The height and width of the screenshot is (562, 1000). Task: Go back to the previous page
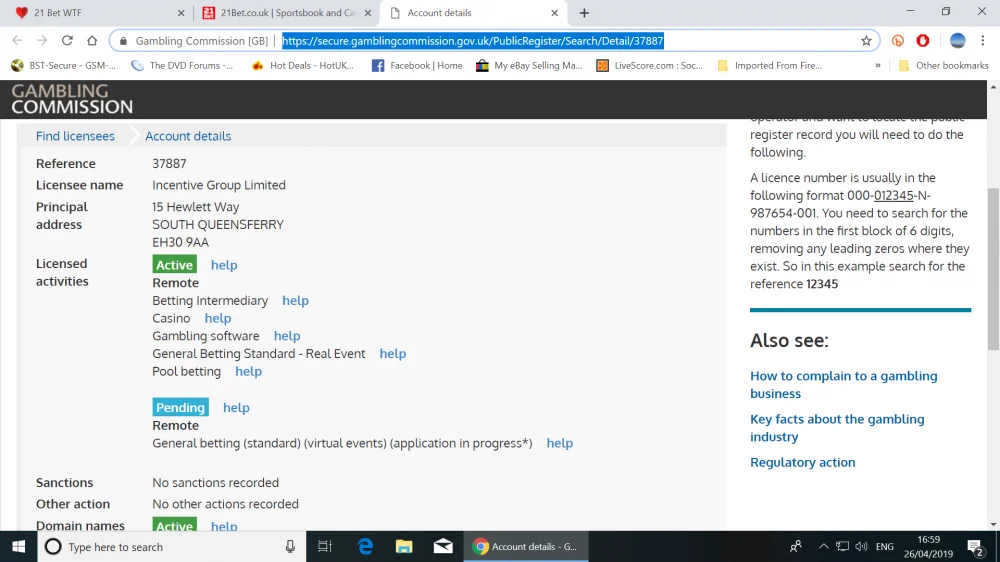coord(17,40)
